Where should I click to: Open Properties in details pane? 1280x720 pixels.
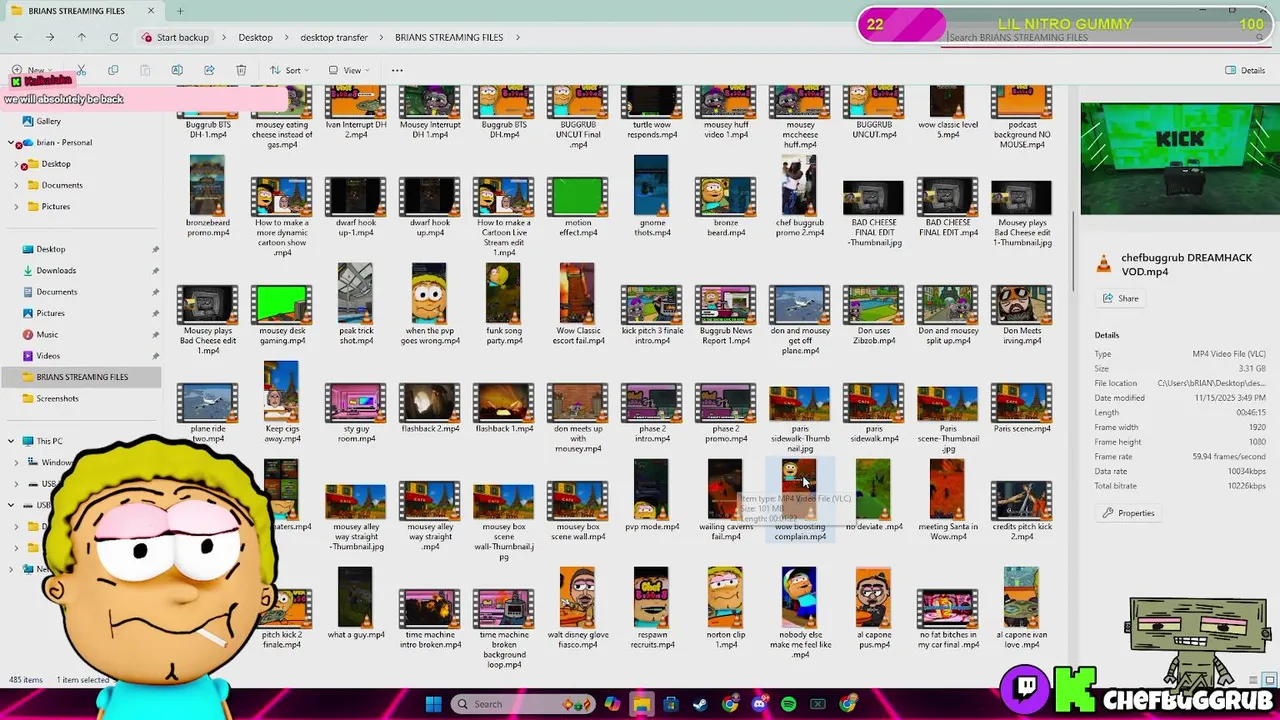[x=1128, y=513]
